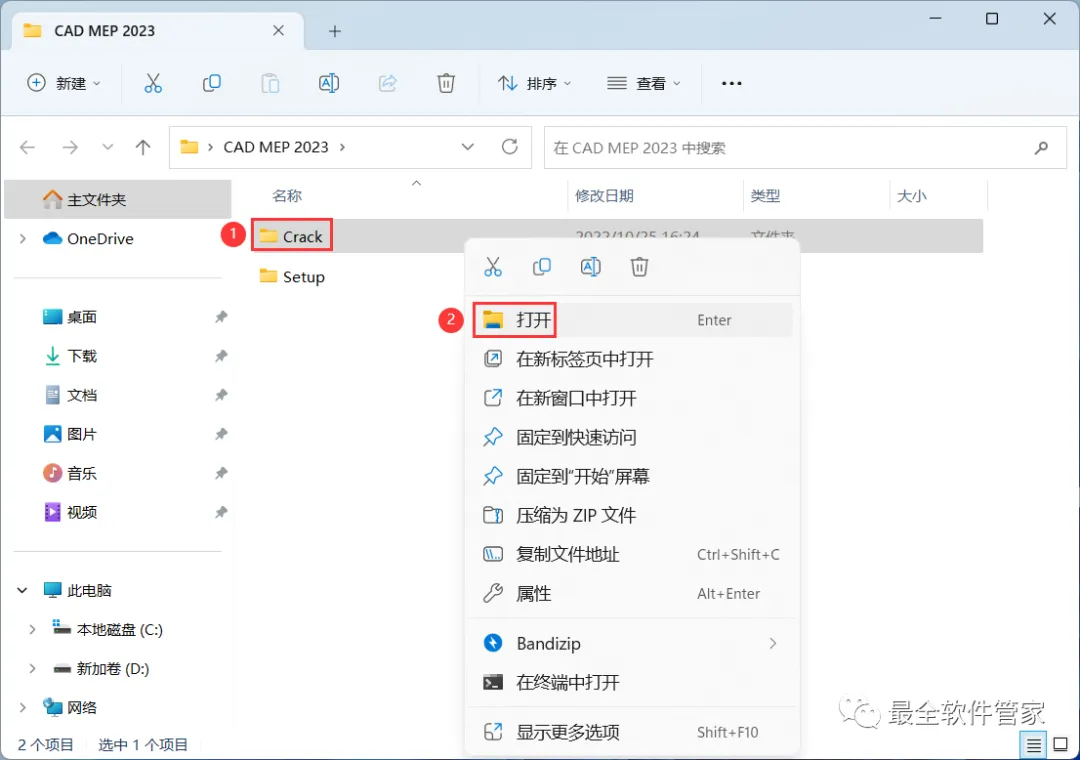Choose 在终端中打开

[x=632, y=683]
